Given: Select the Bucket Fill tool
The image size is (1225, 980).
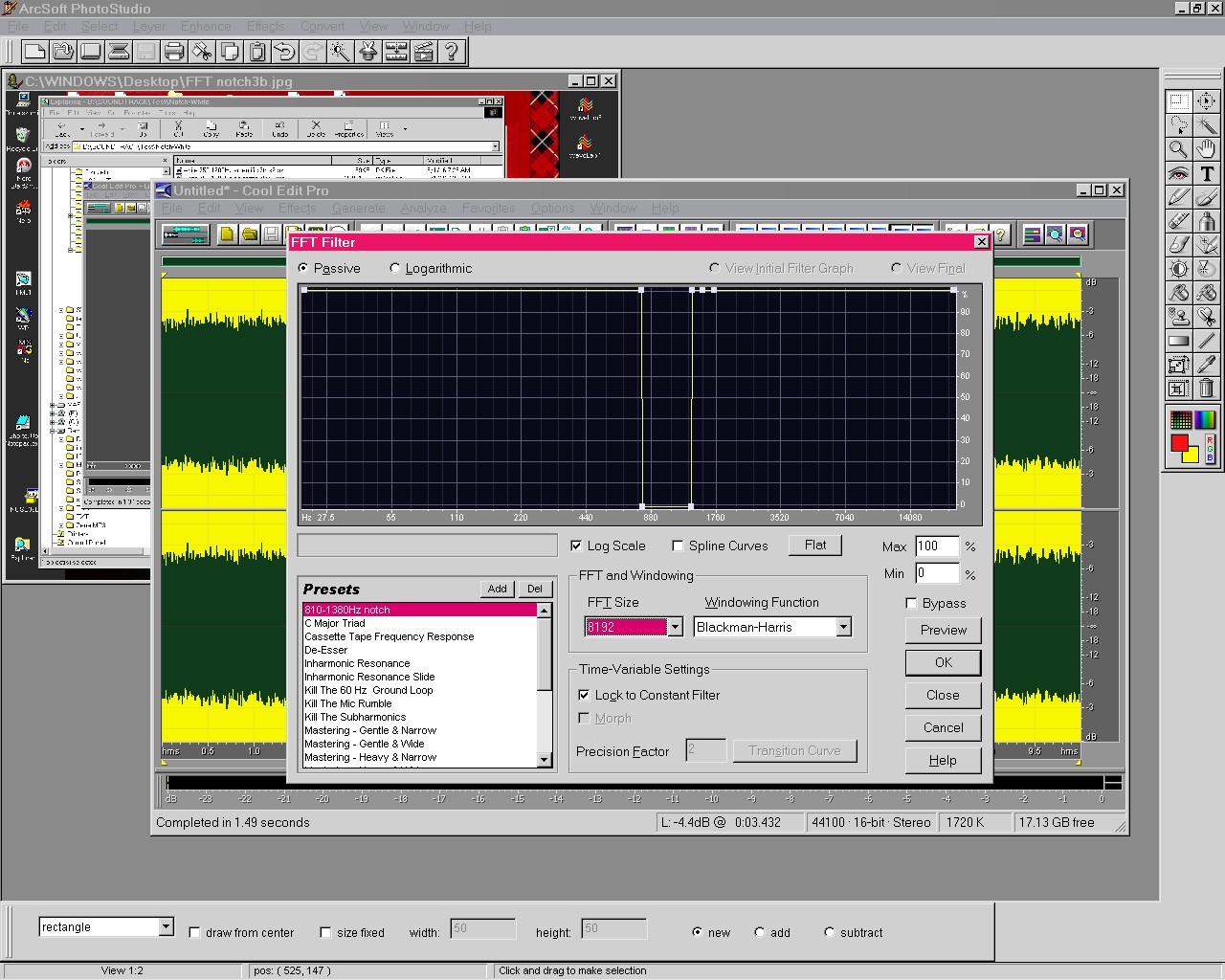Looking at the screenshot, I should coord(1178,293).
